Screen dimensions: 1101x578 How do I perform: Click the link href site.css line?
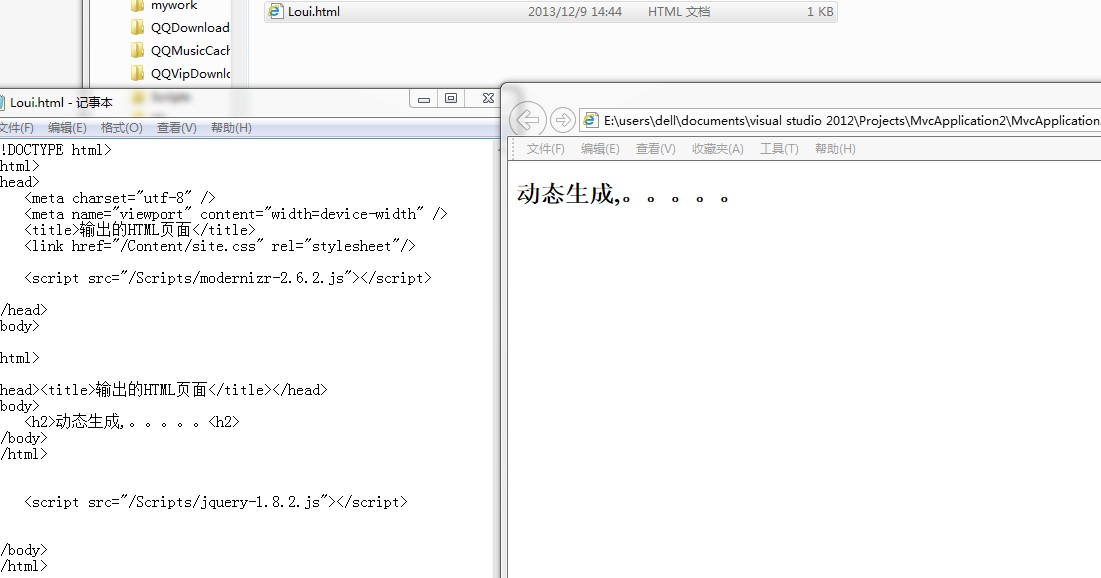pos(220,247)
